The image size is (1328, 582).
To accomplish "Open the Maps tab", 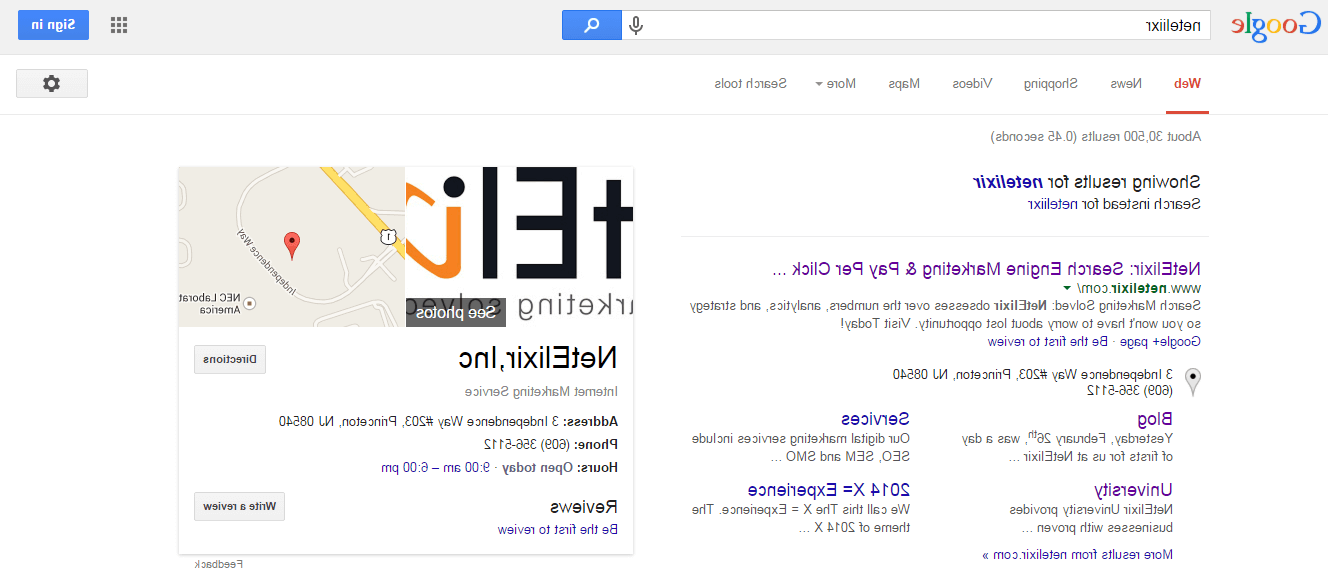I will tap(904, 84).
